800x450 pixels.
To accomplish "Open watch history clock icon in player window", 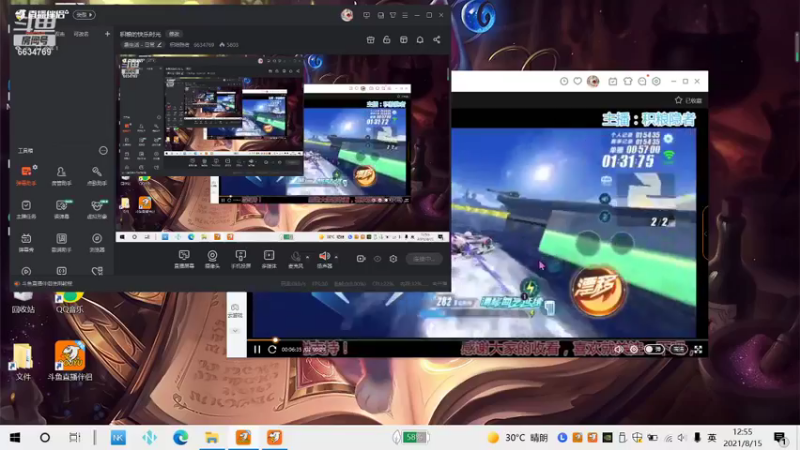I will click(564, 81).
